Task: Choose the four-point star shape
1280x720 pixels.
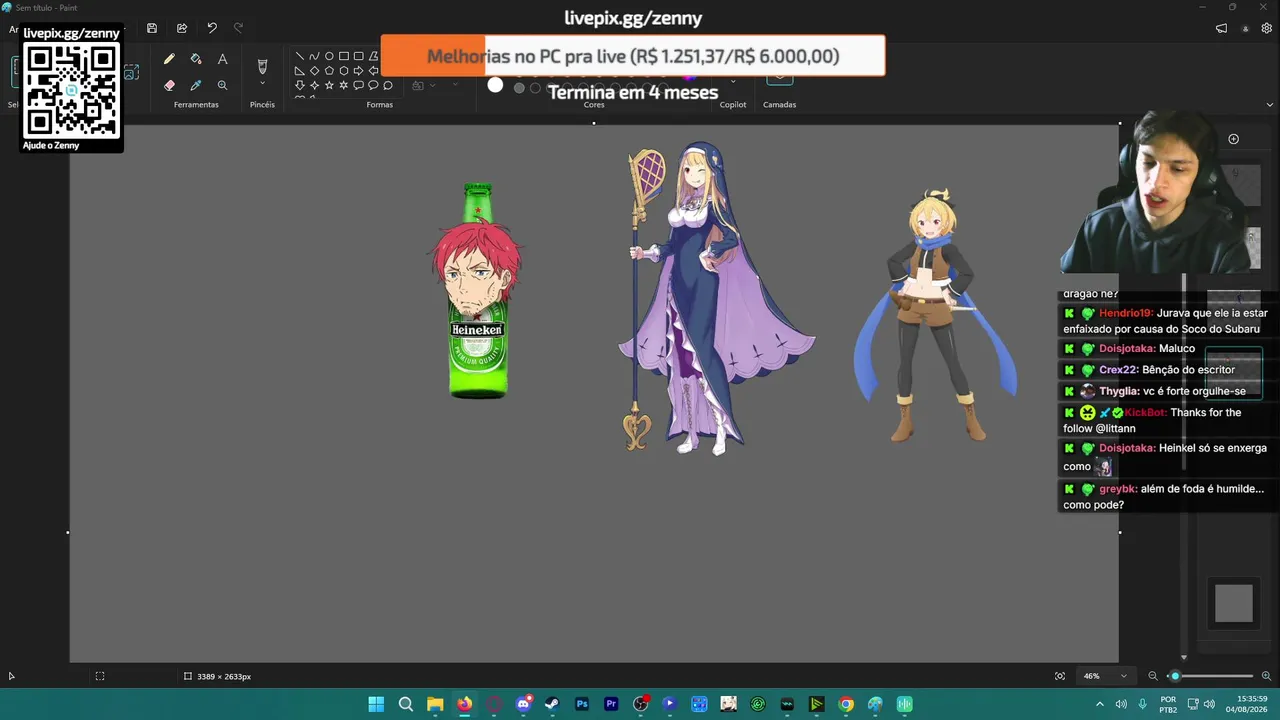Action: coord(314,86)
